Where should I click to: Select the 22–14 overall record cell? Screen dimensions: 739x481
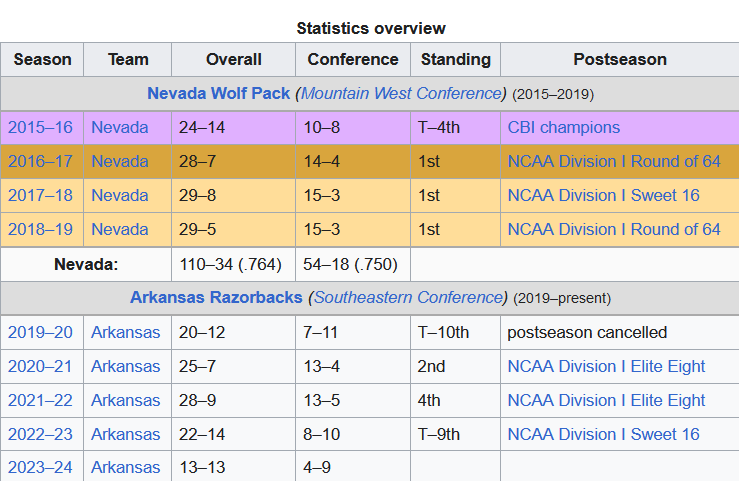pos(233,434)
